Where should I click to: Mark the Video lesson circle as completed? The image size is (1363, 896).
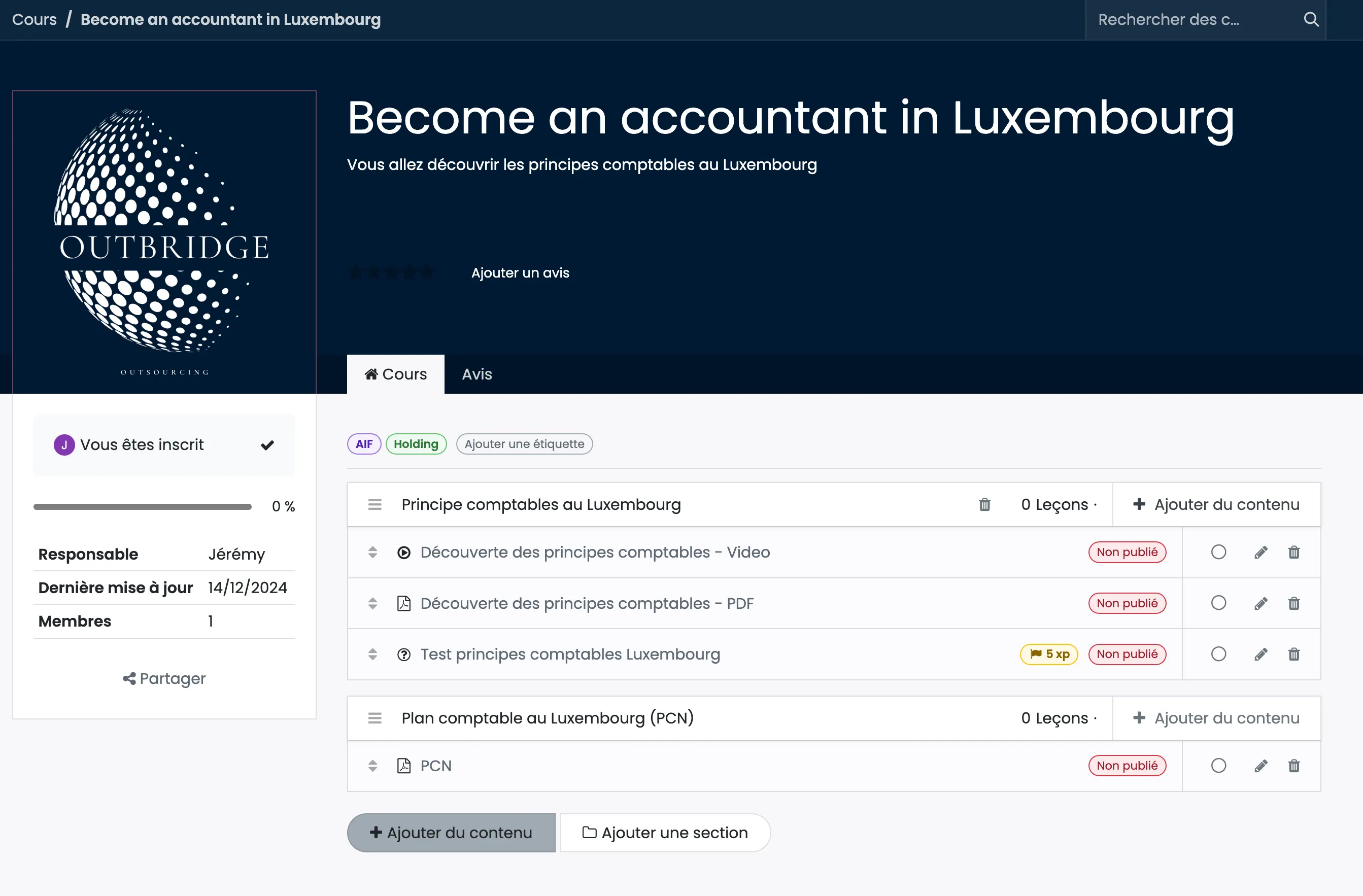[1218, 552]
